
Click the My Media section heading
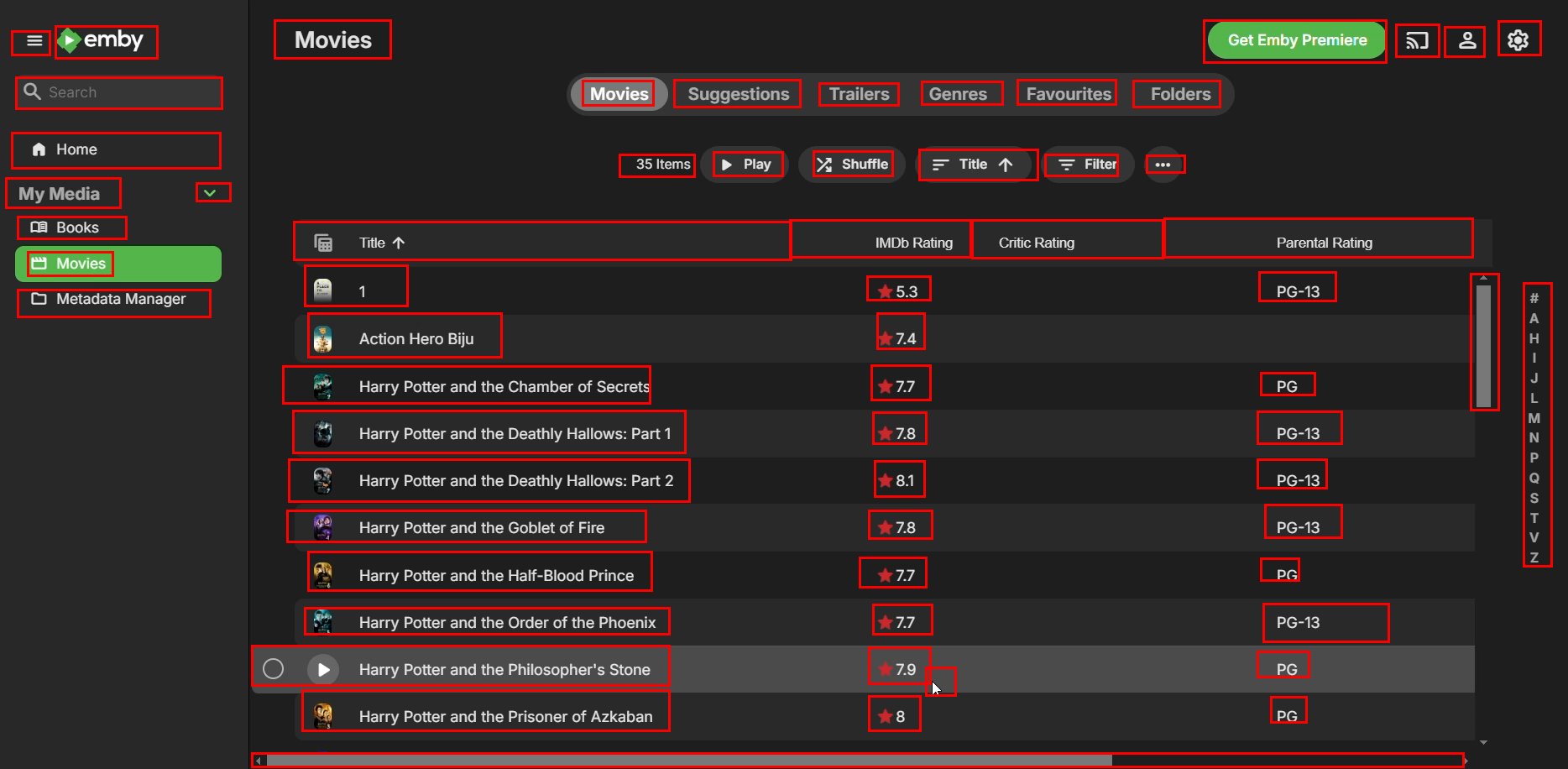(60, 193)
